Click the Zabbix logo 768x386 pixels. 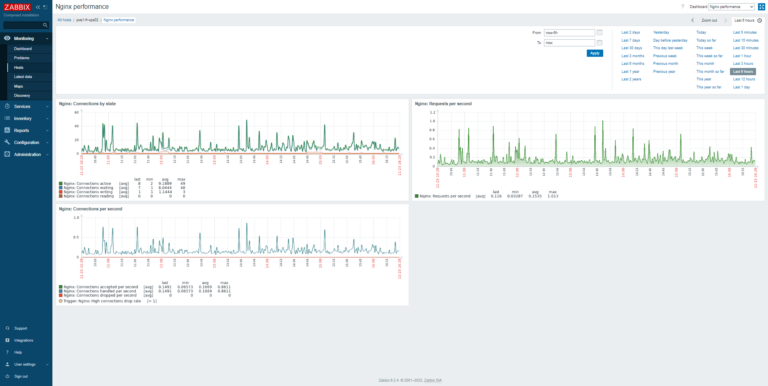pos(17,7)
